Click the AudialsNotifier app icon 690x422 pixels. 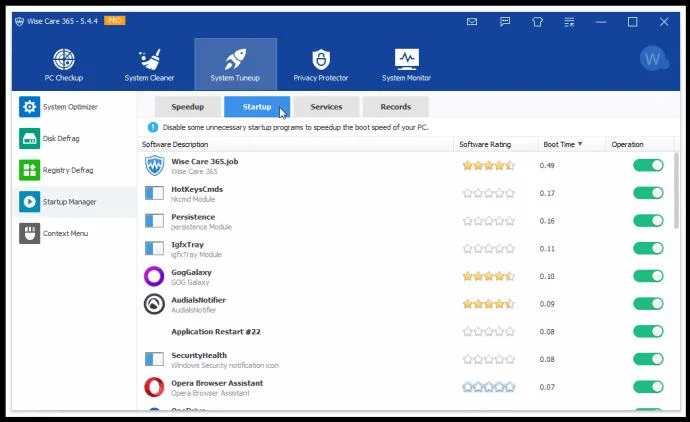(x=154, y=304)
